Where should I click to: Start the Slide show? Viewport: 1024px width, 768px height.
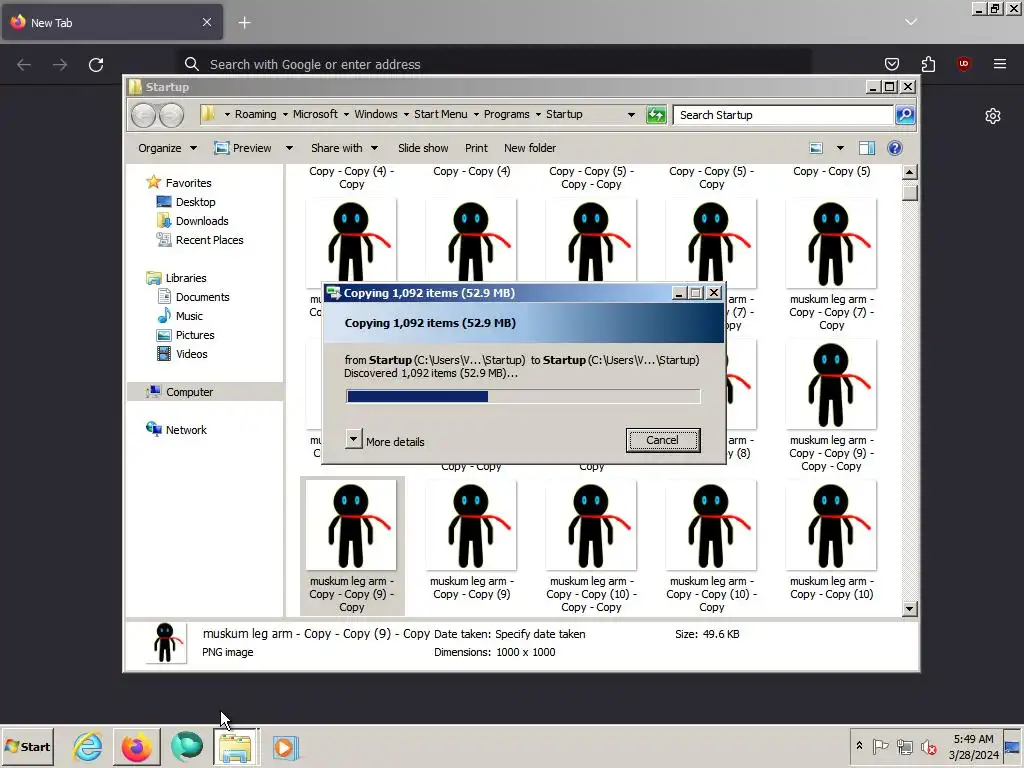pyautogui.click(x=423, y=148)
